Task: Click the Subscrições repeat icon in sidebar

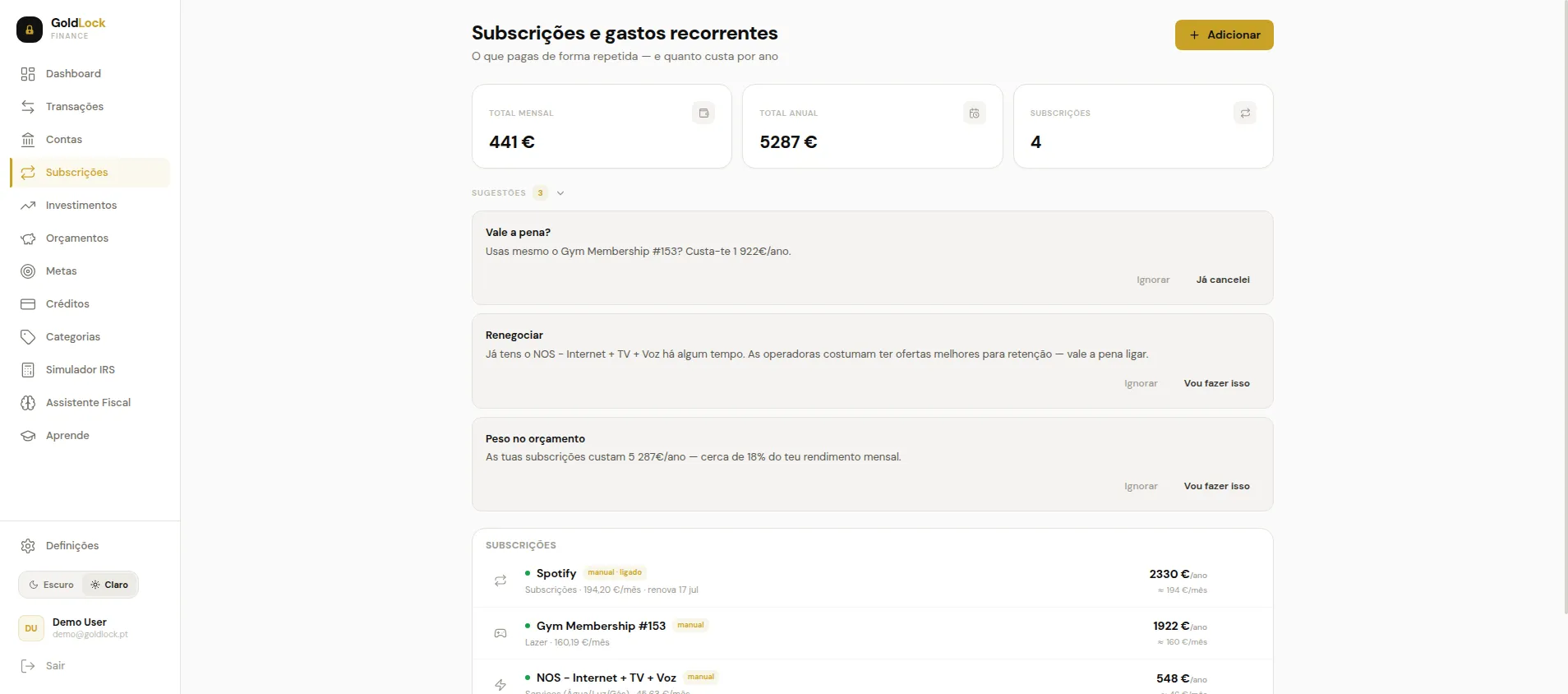Action: point(28,173)
